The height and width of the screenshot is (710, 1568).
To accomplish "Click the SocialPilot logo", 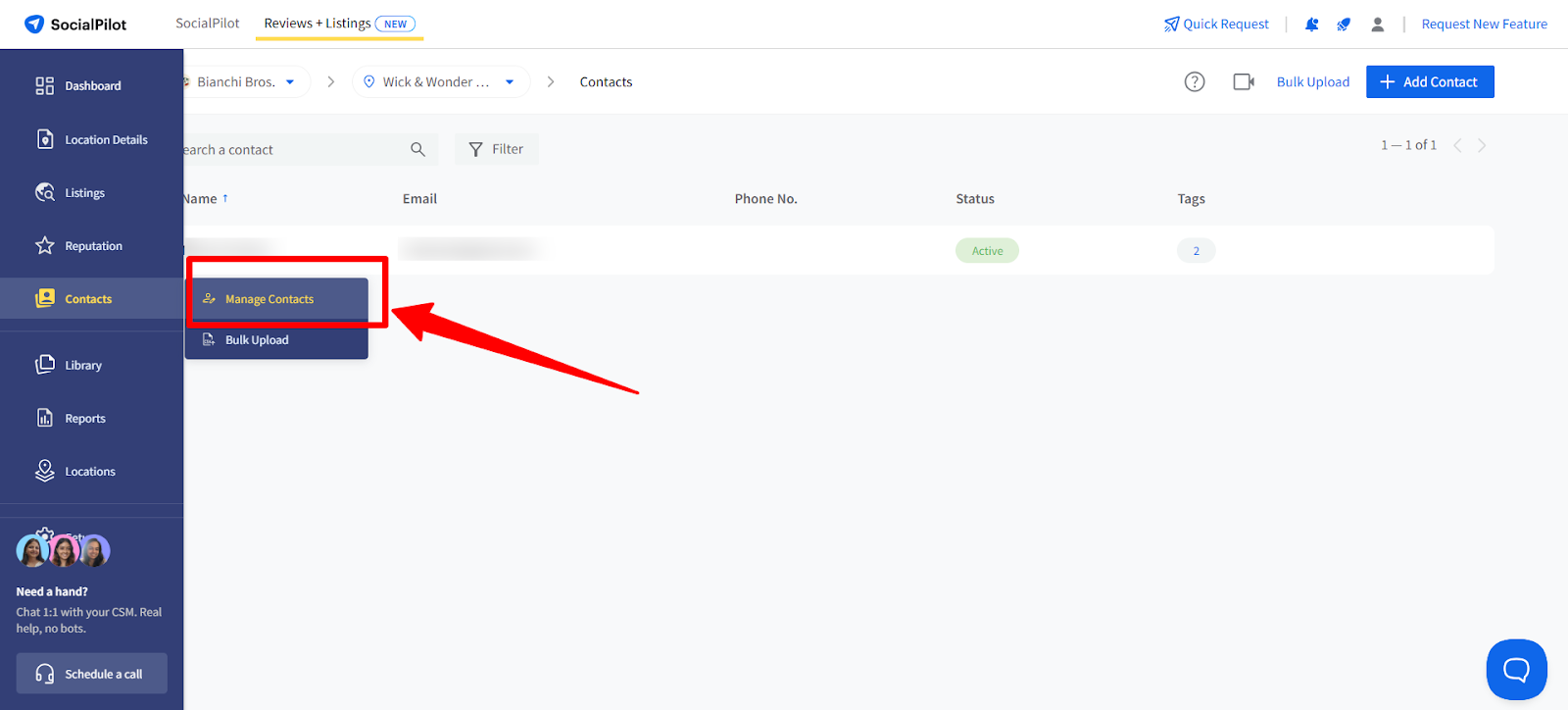I will click(x=75, y=25).
